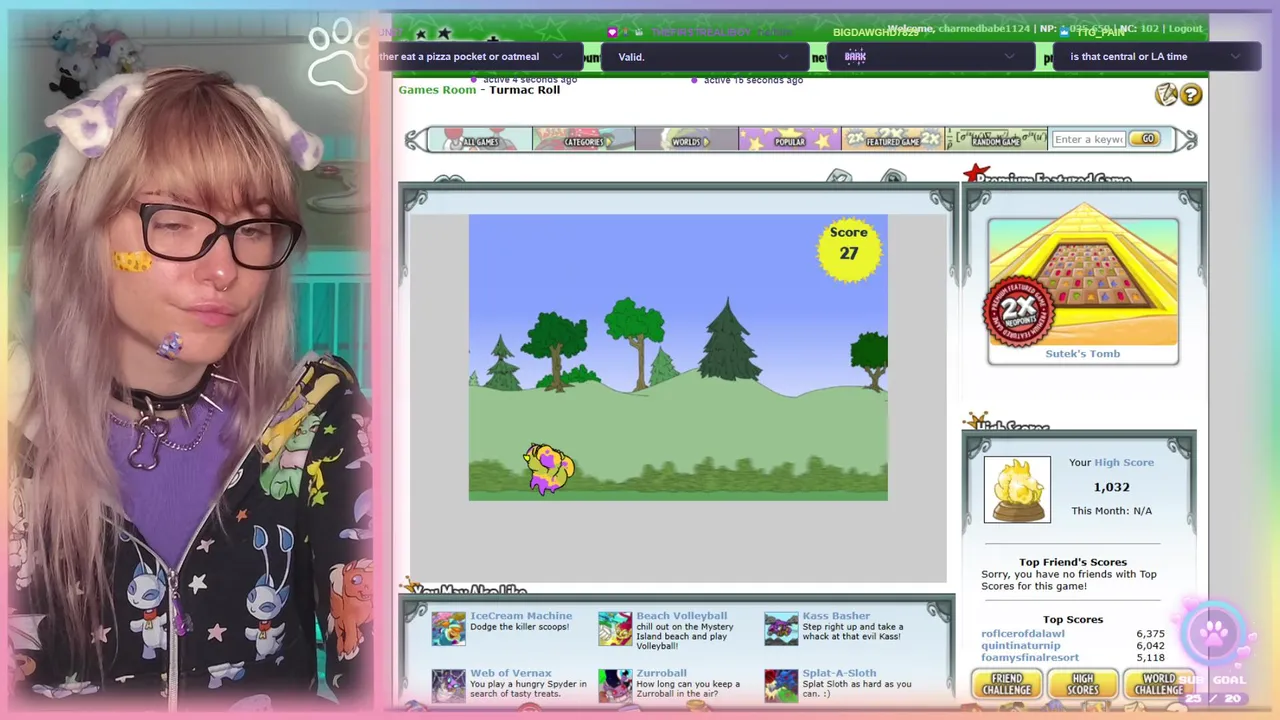This screenshot has width=1280, height=720.
Task: Open the Zurroball game link
Action: tap(661, 673)
